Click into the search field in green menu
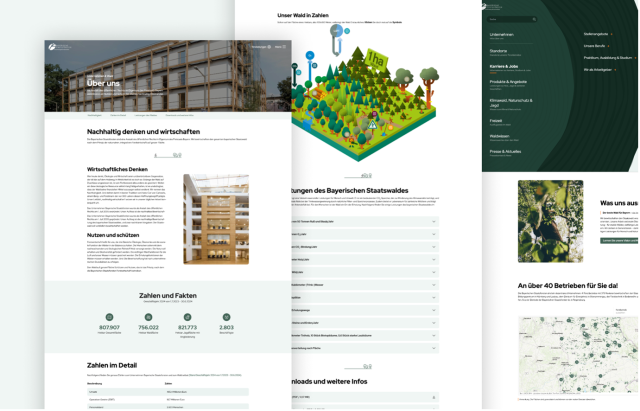 [x=510, y=19]
